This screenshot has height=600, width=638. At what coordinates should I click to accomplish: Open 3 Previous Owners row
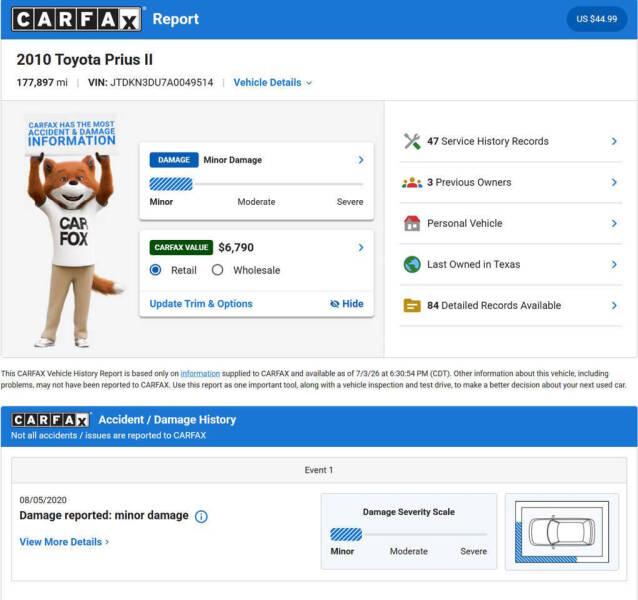click(511, 183)
